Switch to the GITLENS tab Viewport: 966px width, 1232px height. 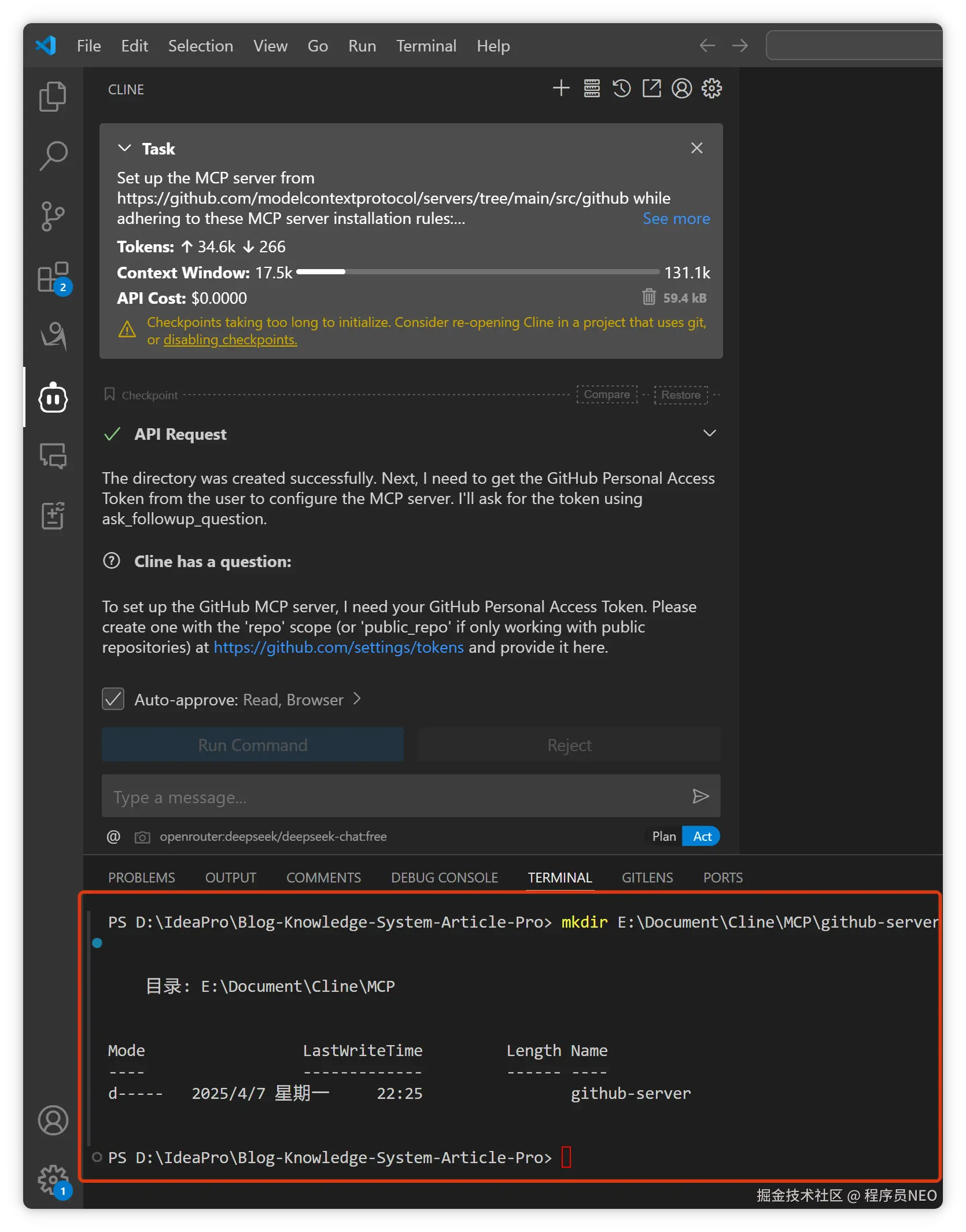(x=647, y=878)
